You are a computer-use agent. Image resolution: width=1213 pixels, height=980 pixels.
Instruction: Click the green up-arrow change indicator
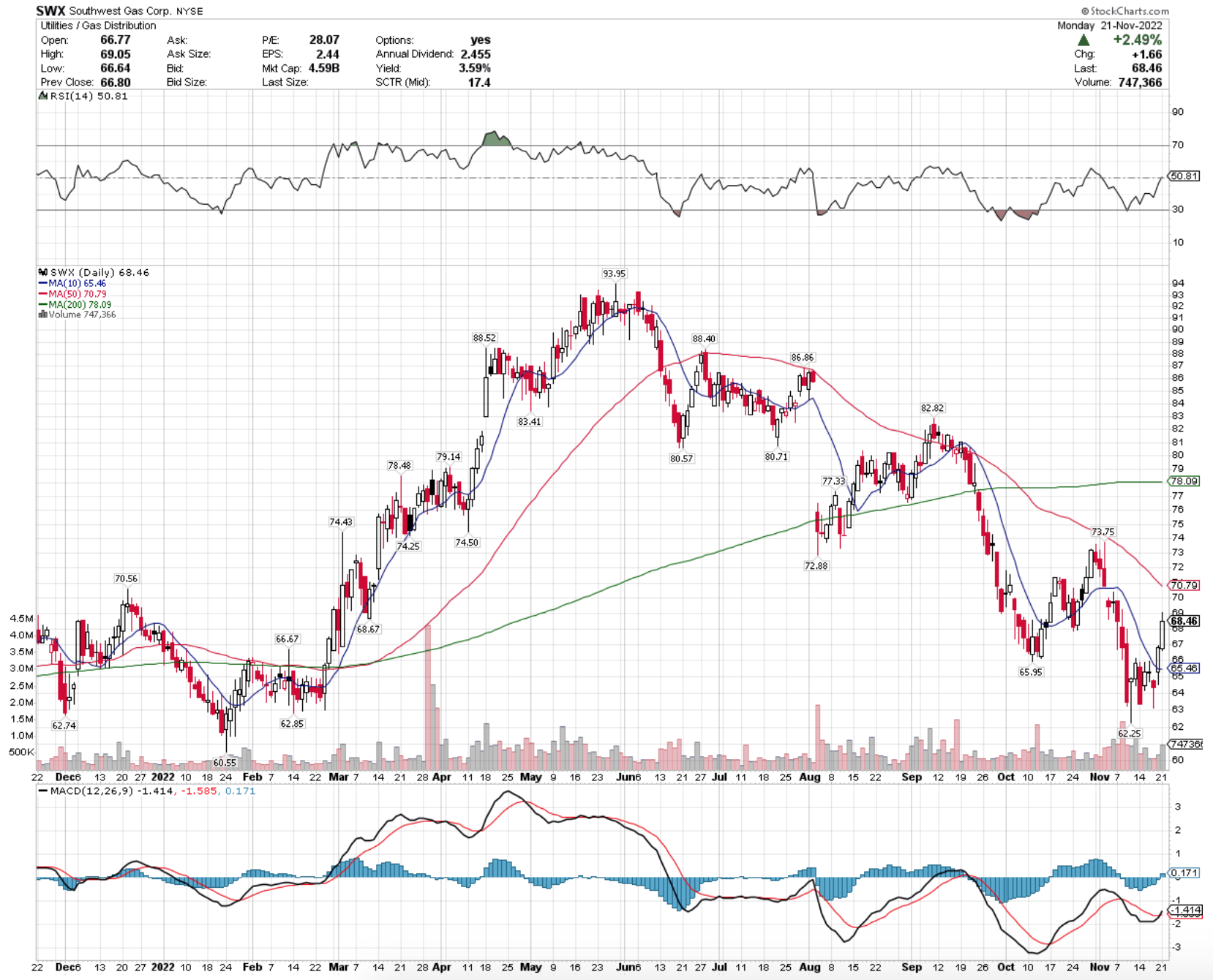coord(1084,40)
